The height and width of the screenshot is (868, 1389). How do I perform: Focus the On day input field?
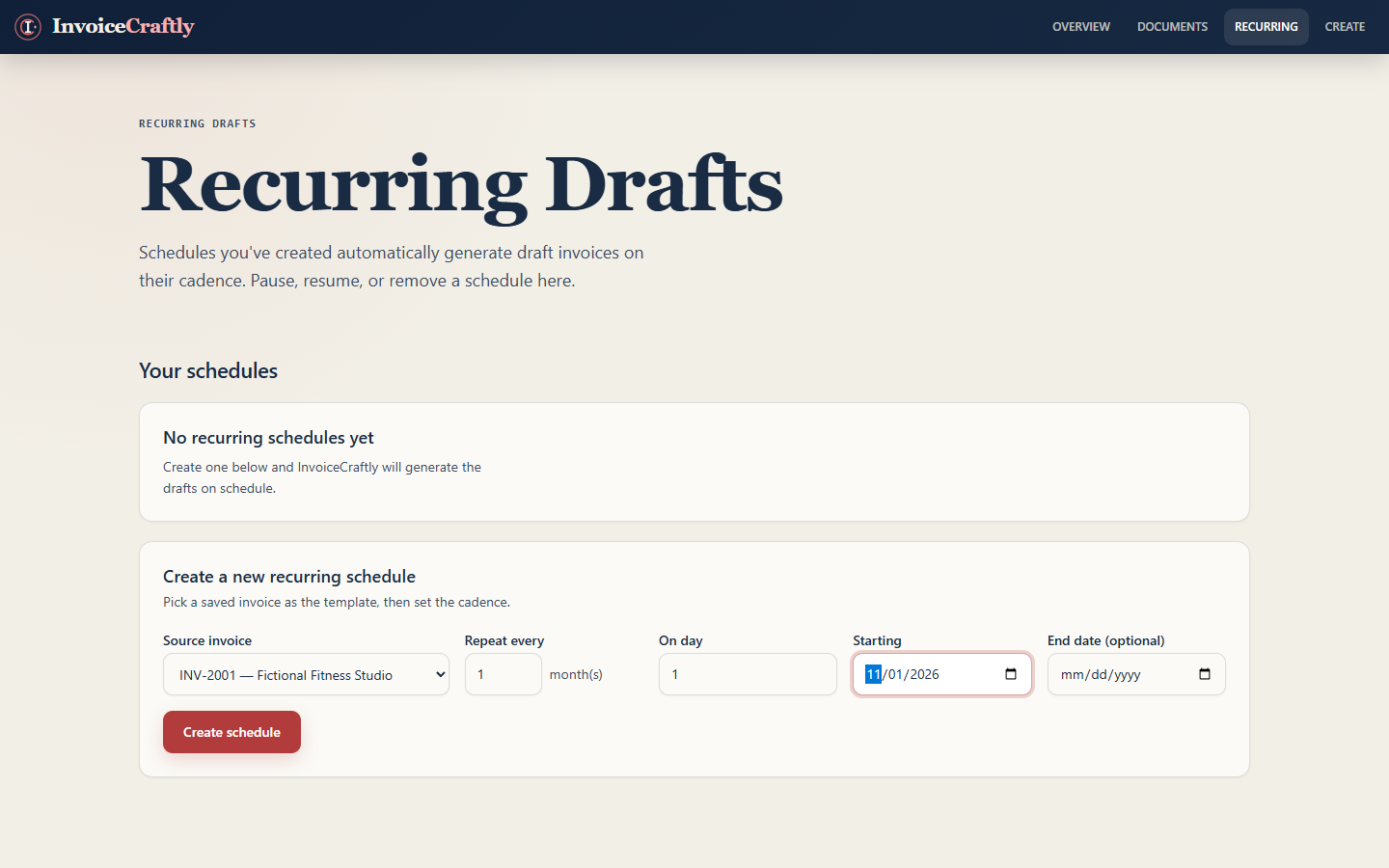[748, 674]
